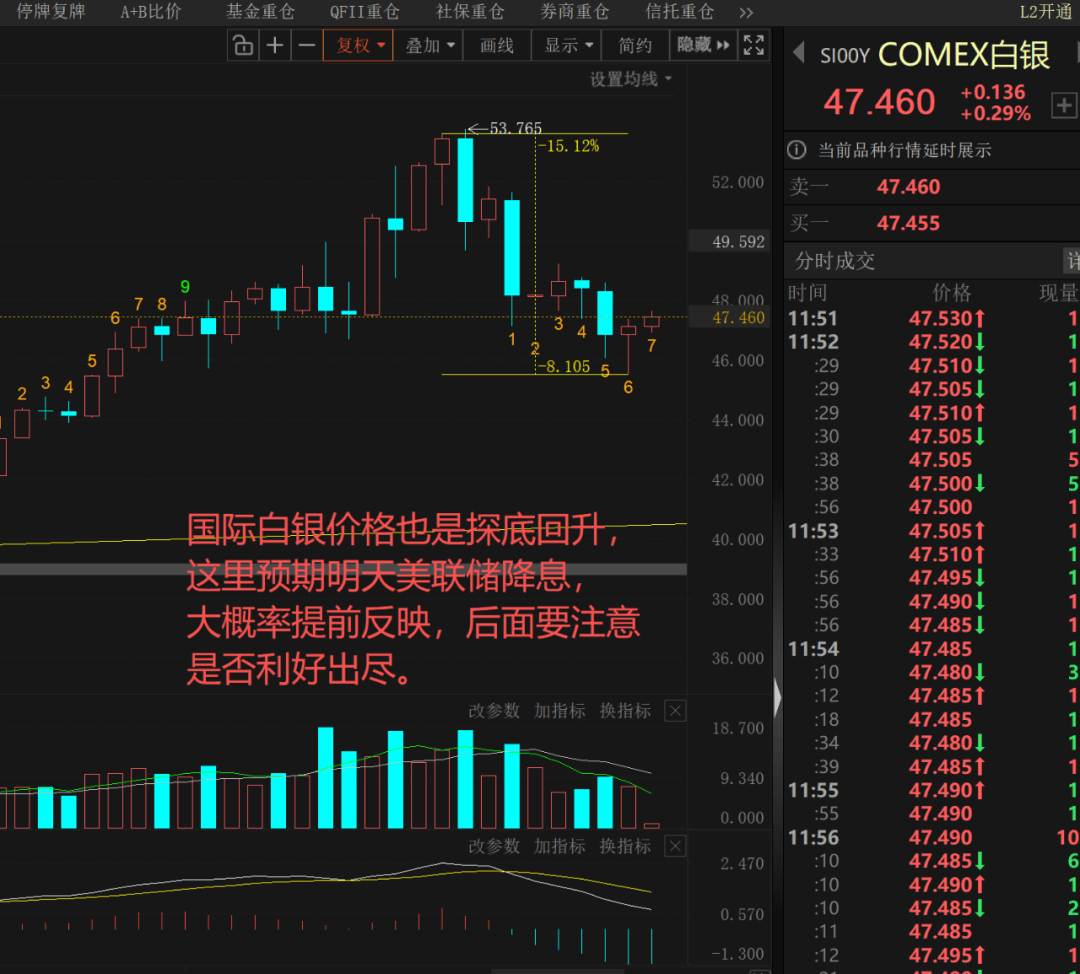Select the lock tool on the chart toolbar
Viewport: 1080px width, 974px height.
point(243,45)
